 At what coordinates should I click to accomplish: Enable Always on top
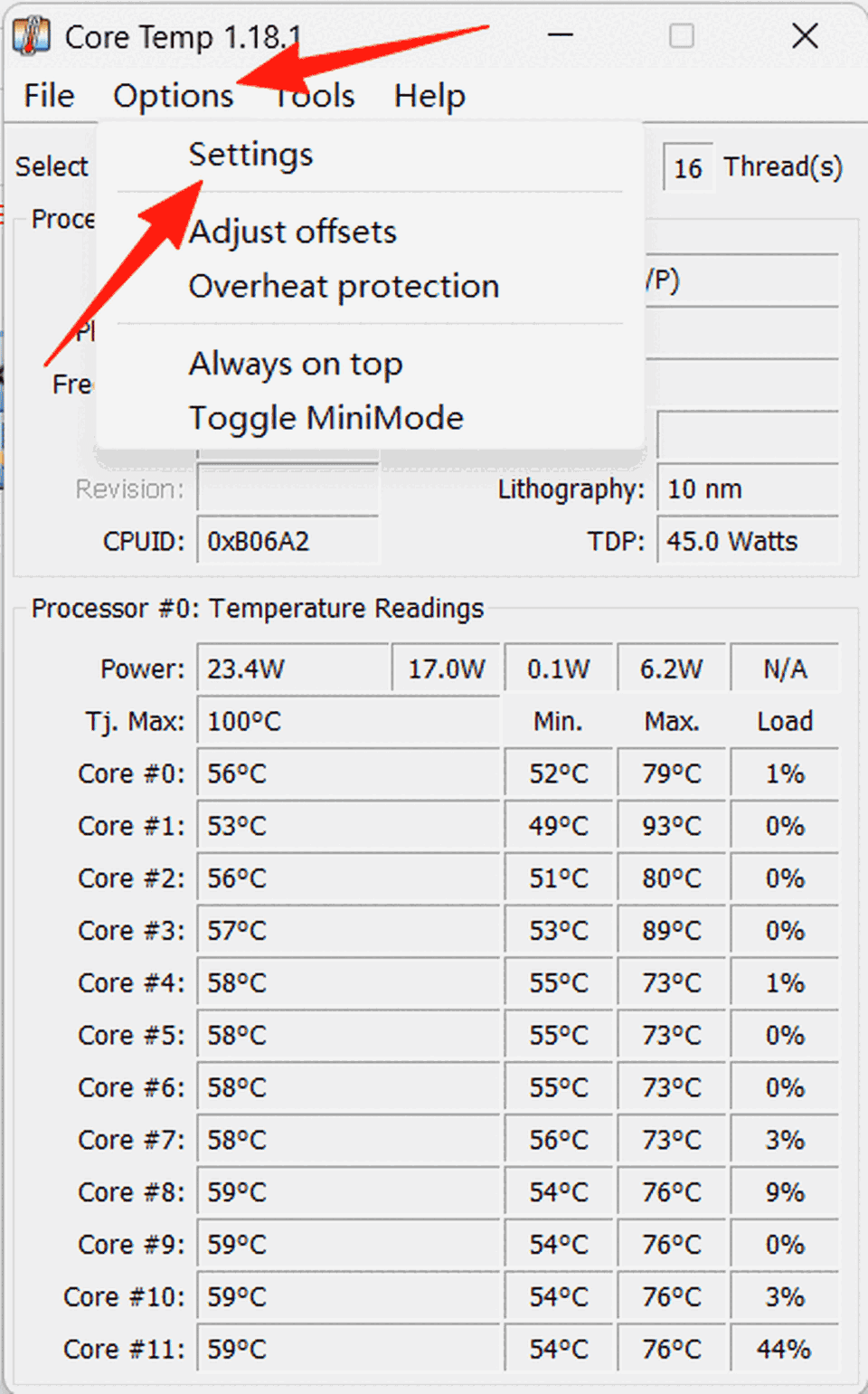(x=295, y=365)
